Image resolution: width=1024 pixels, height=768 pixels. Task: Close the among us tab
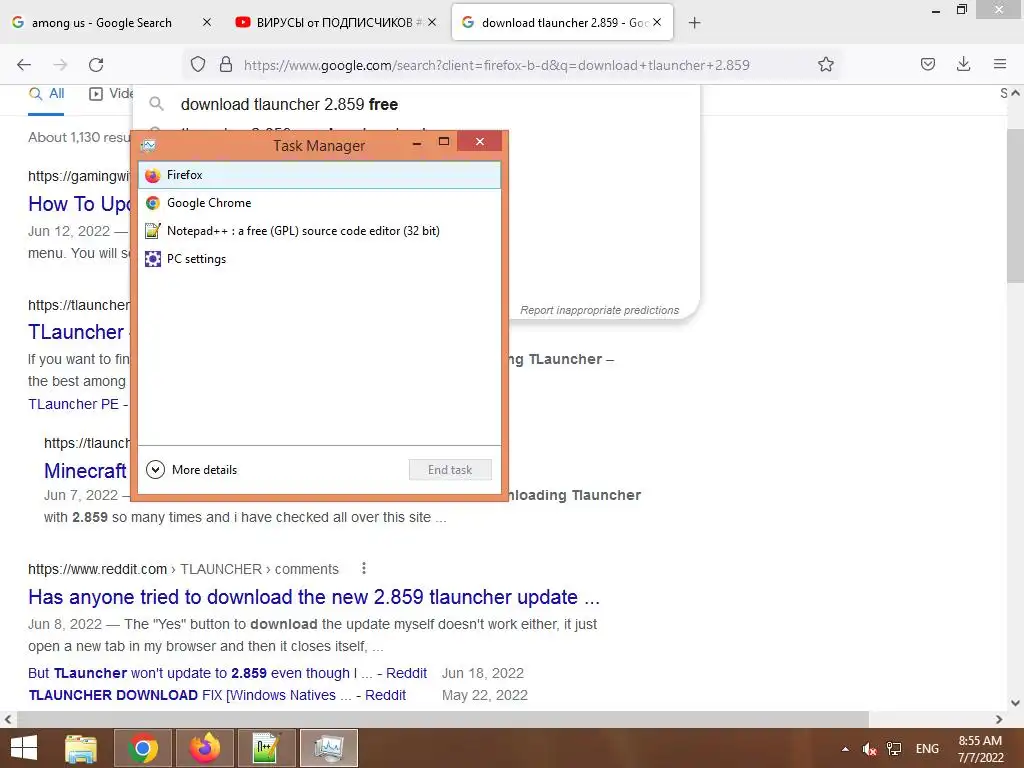[x=207, y=22]
